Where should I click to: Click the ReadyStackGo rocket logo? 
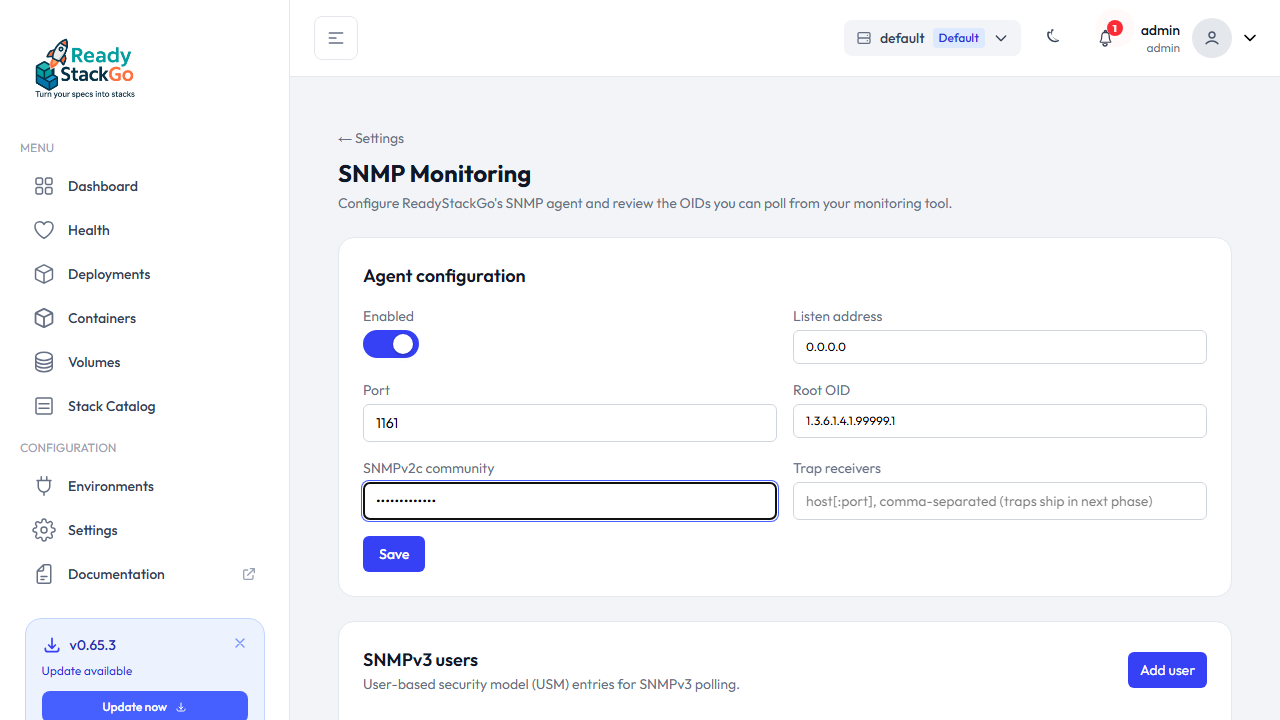[x=85, y=68]
